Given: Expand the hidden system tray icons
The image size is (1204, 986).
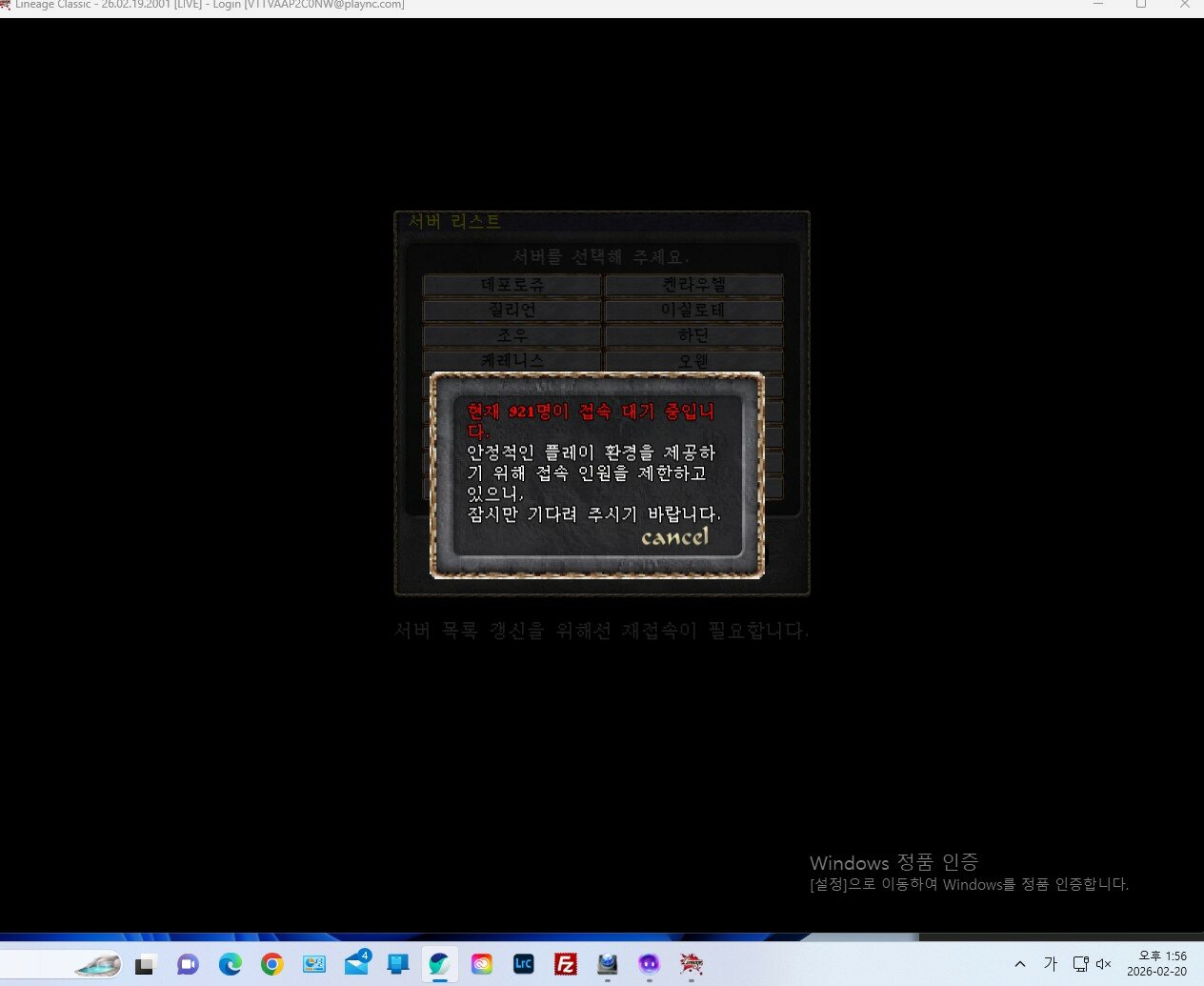Looking at the screenshot, I should tap(1020, 964).
